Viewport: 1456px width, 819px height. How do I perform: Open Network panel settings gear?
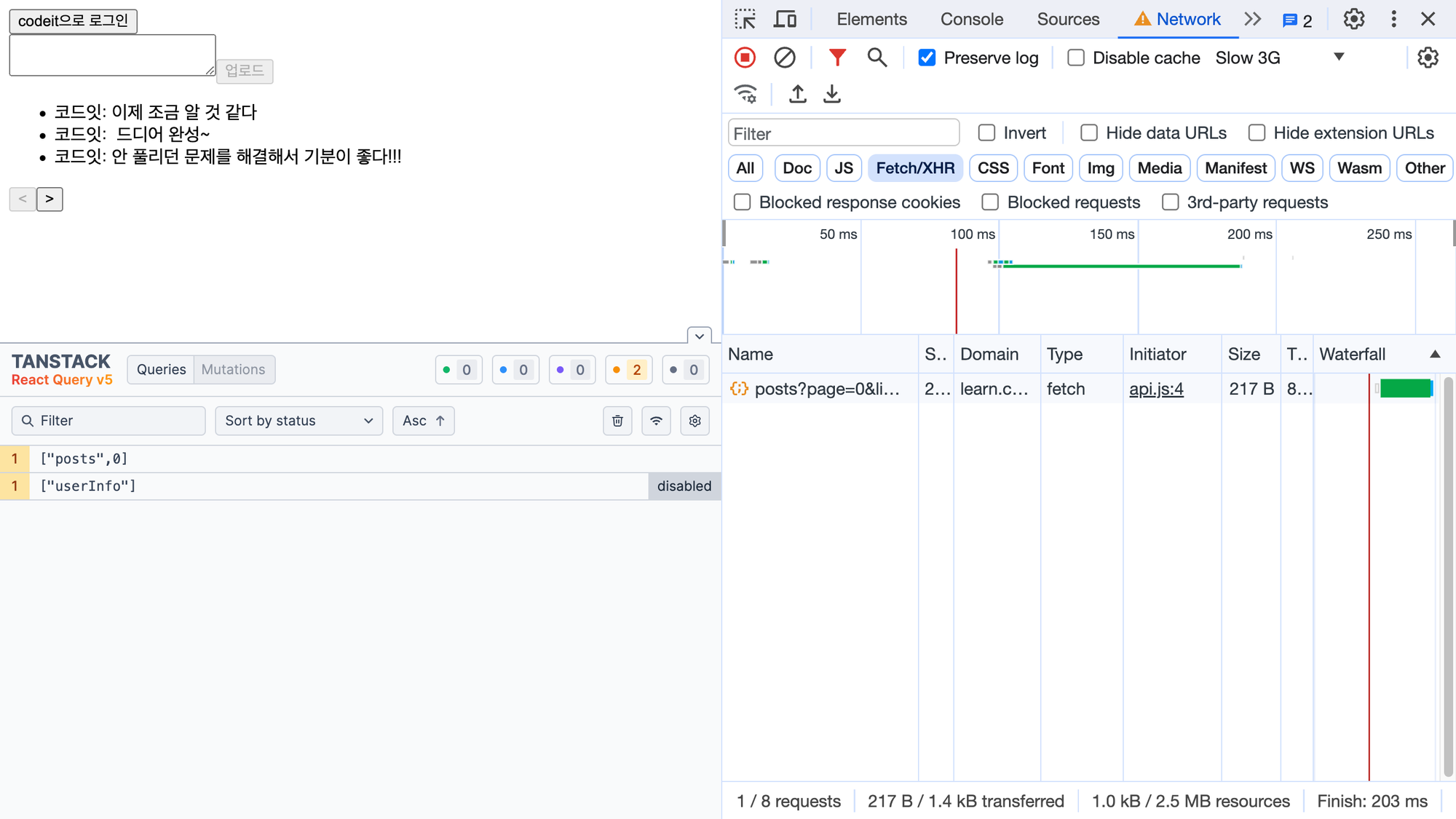(1428, 58)
